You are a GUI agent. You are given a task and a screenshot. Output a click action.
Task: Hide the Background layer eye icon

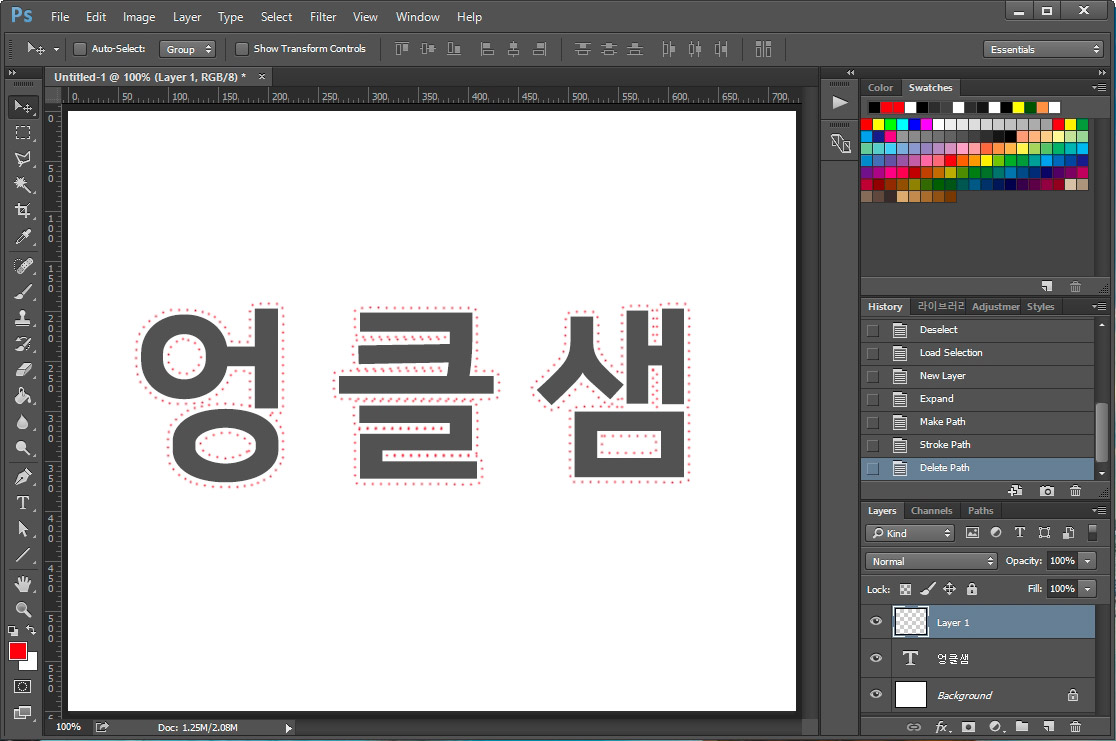click(x=876, y=694)
